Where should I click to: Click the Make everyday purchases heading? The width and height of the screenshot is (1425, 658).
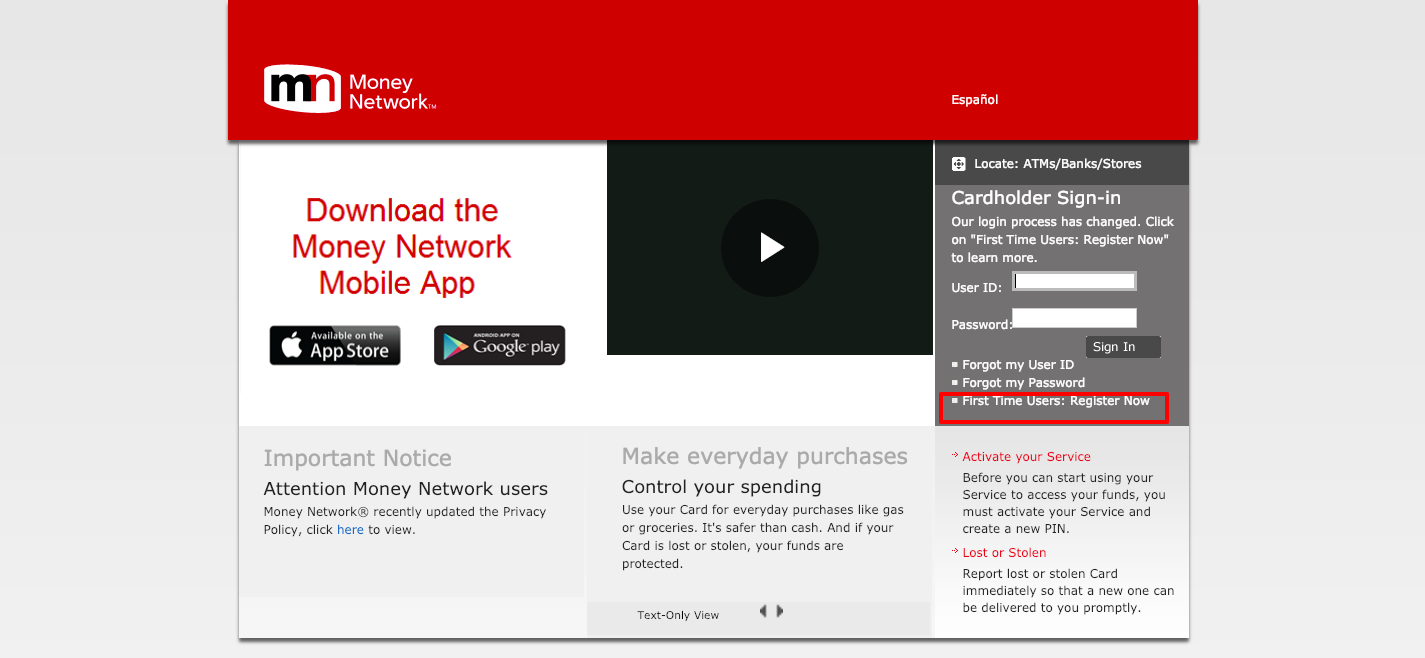tap(765, 457)
